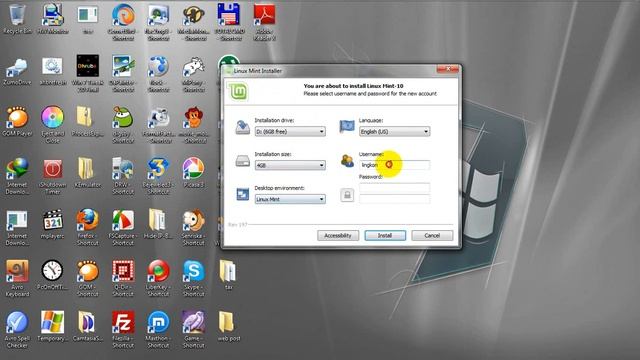Expand the Desktop environment dropdown
This screenshot has width=640, height=360.
pos(290,199)
